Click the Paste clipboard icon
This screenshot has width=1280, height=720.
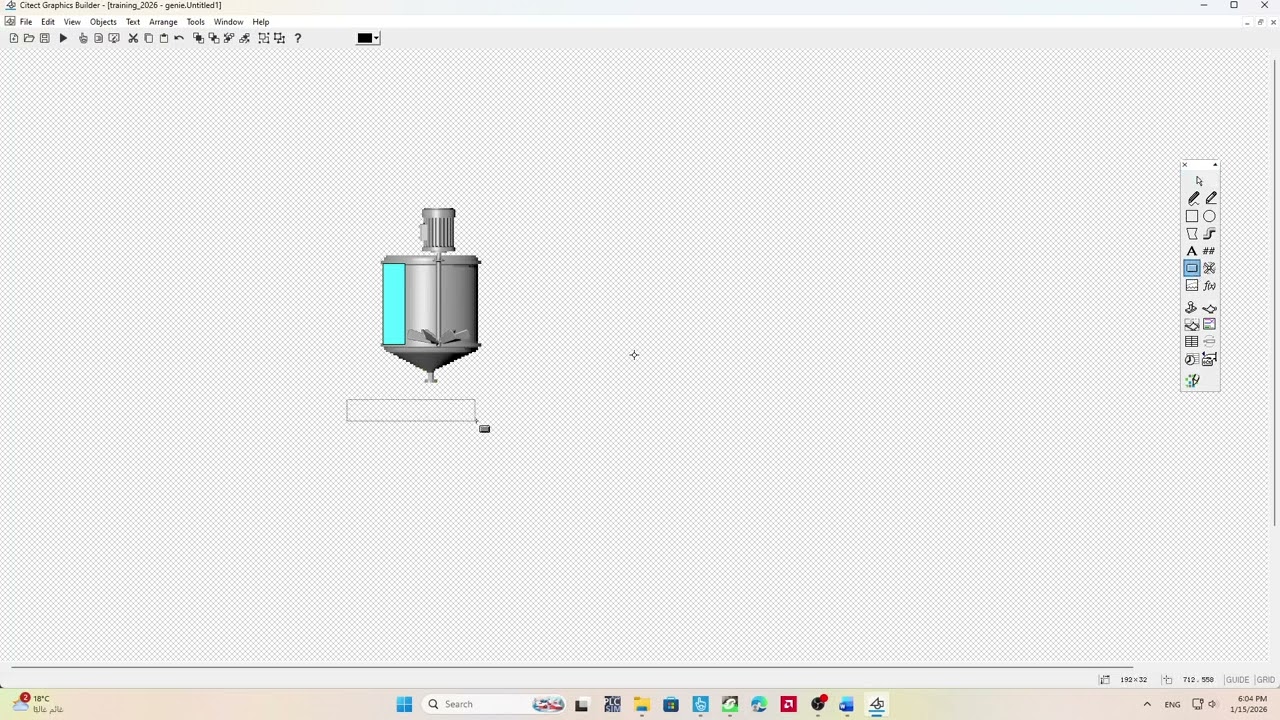164,38
